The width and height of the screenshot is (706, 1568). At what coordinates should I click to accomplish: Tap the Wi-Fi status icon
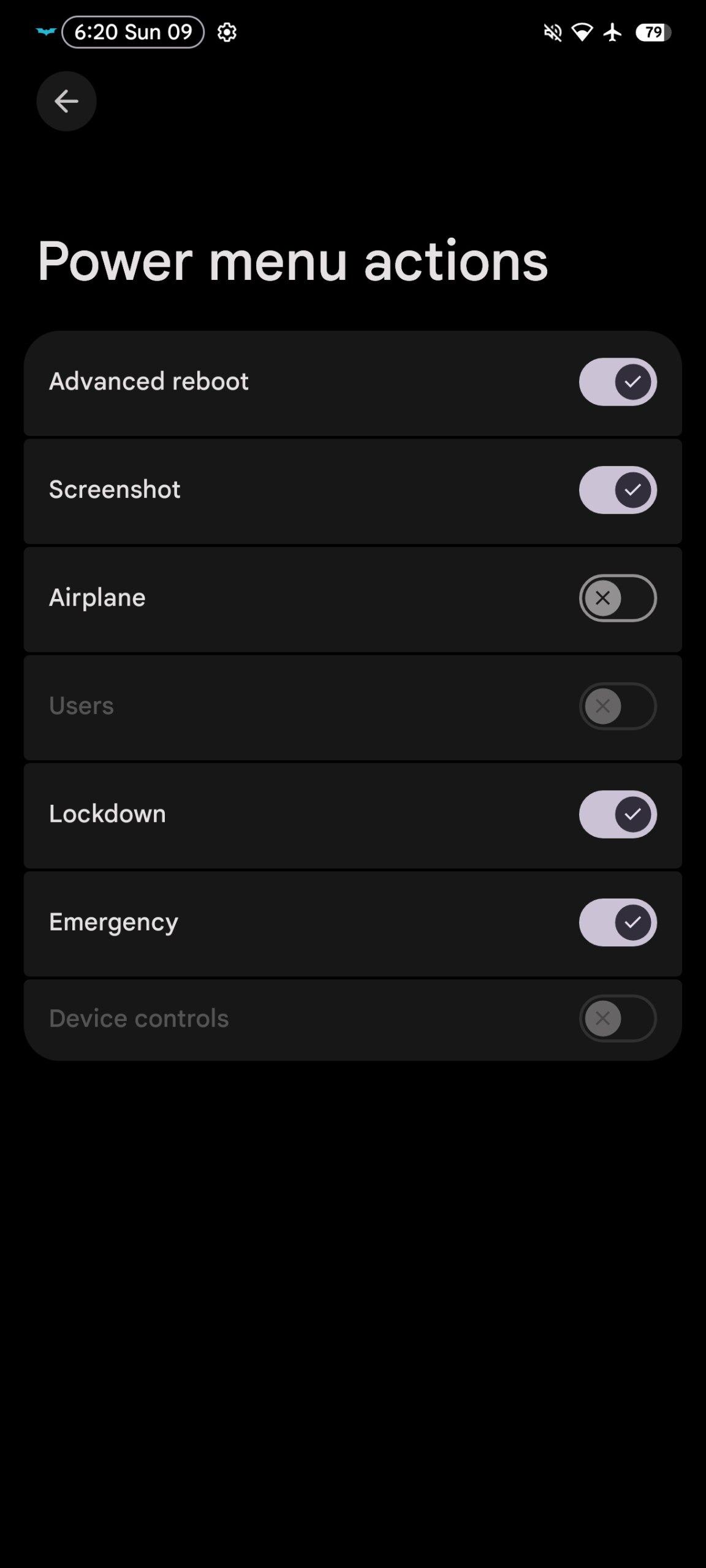[x=582, y=32]
